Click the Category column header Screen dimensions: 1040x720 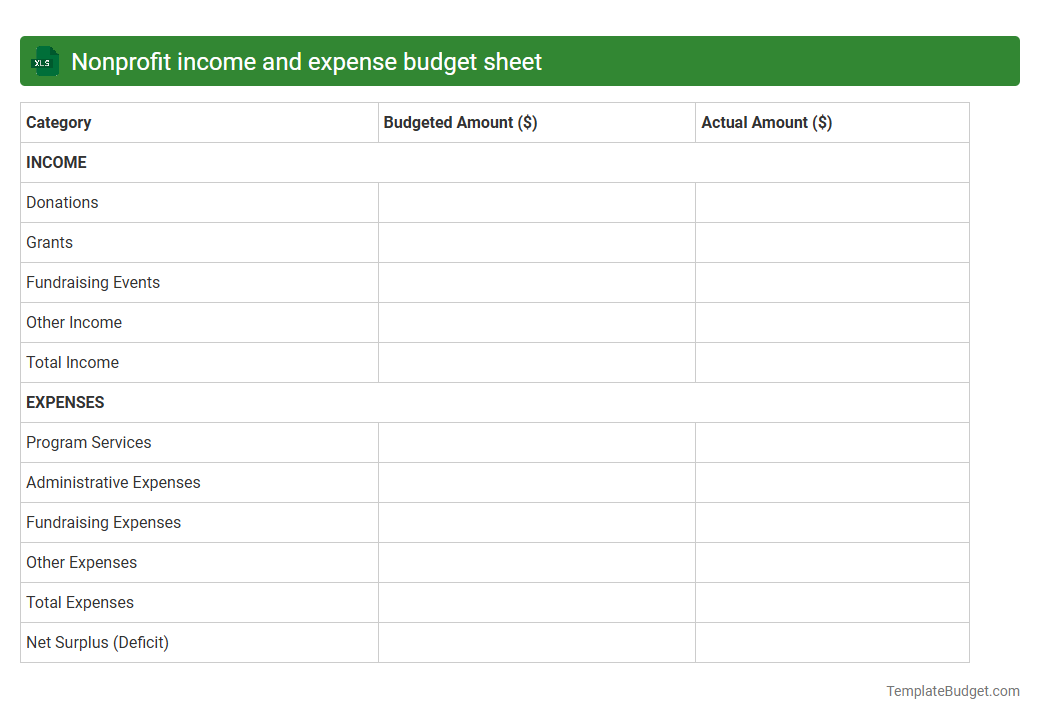pos(58,122)
